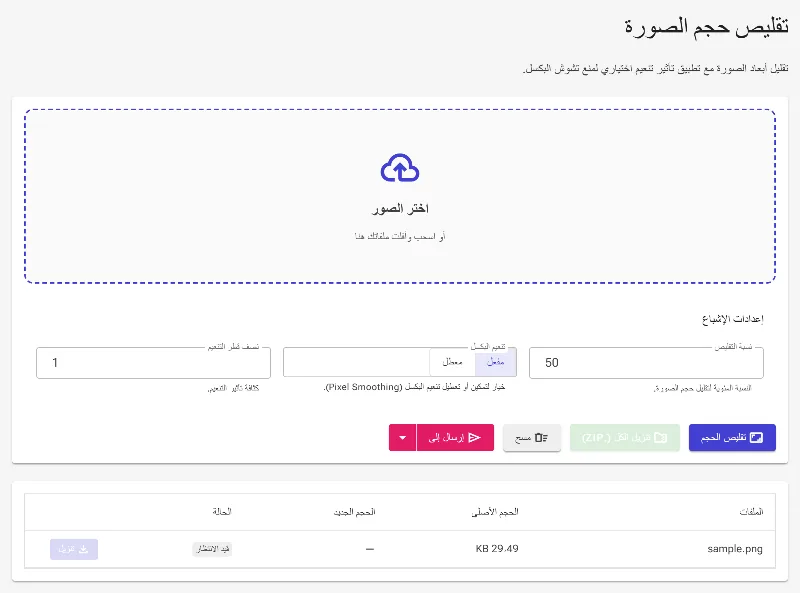Click the download arrow icon in the sample.png row
This screenshot has width=800, height=593.
84,549
